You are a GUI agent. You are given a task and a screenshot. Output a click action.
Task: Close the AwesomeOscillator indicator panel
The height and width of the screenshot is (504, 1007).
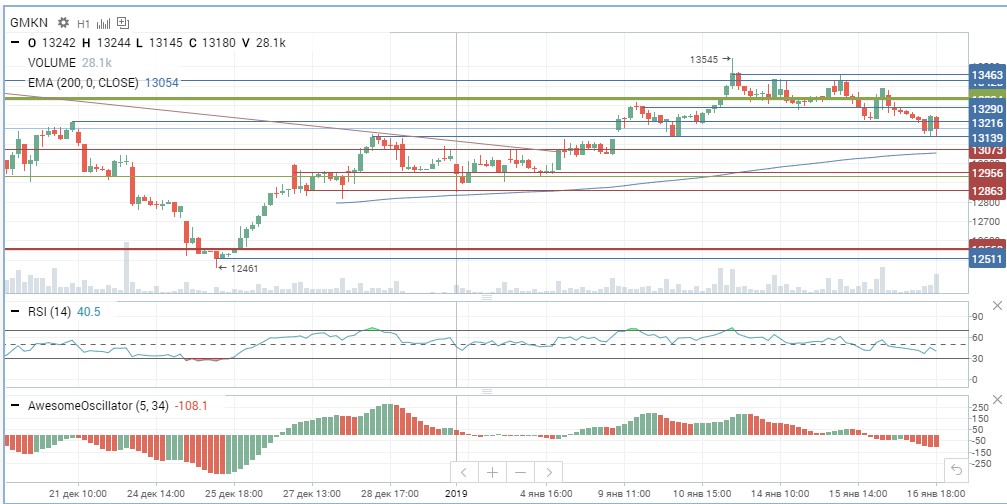996,400
